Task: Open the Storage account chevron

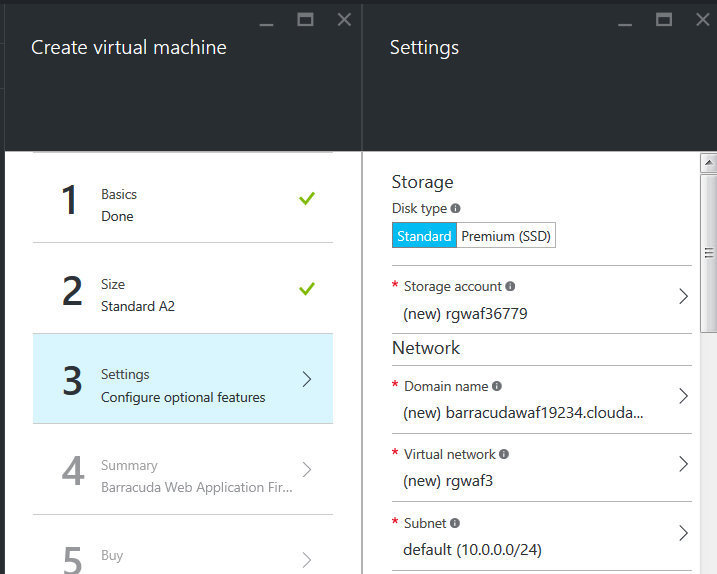Action: point(683,296)
